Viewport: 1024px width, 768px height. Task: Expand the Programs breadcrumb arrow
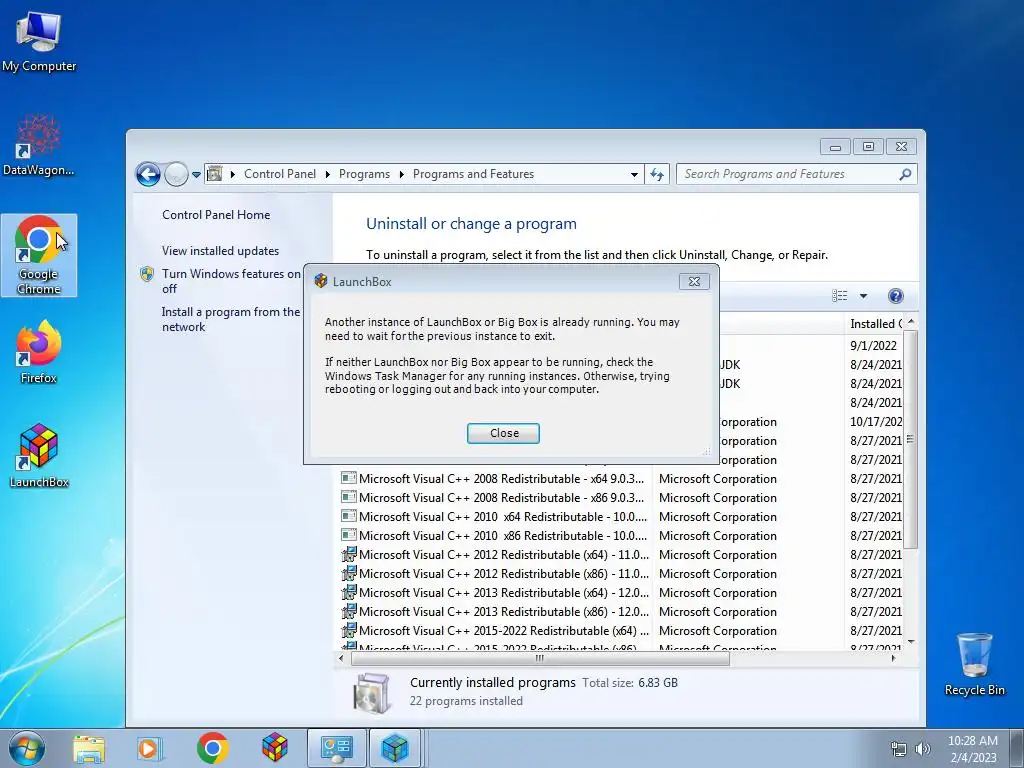coord(401,174)
